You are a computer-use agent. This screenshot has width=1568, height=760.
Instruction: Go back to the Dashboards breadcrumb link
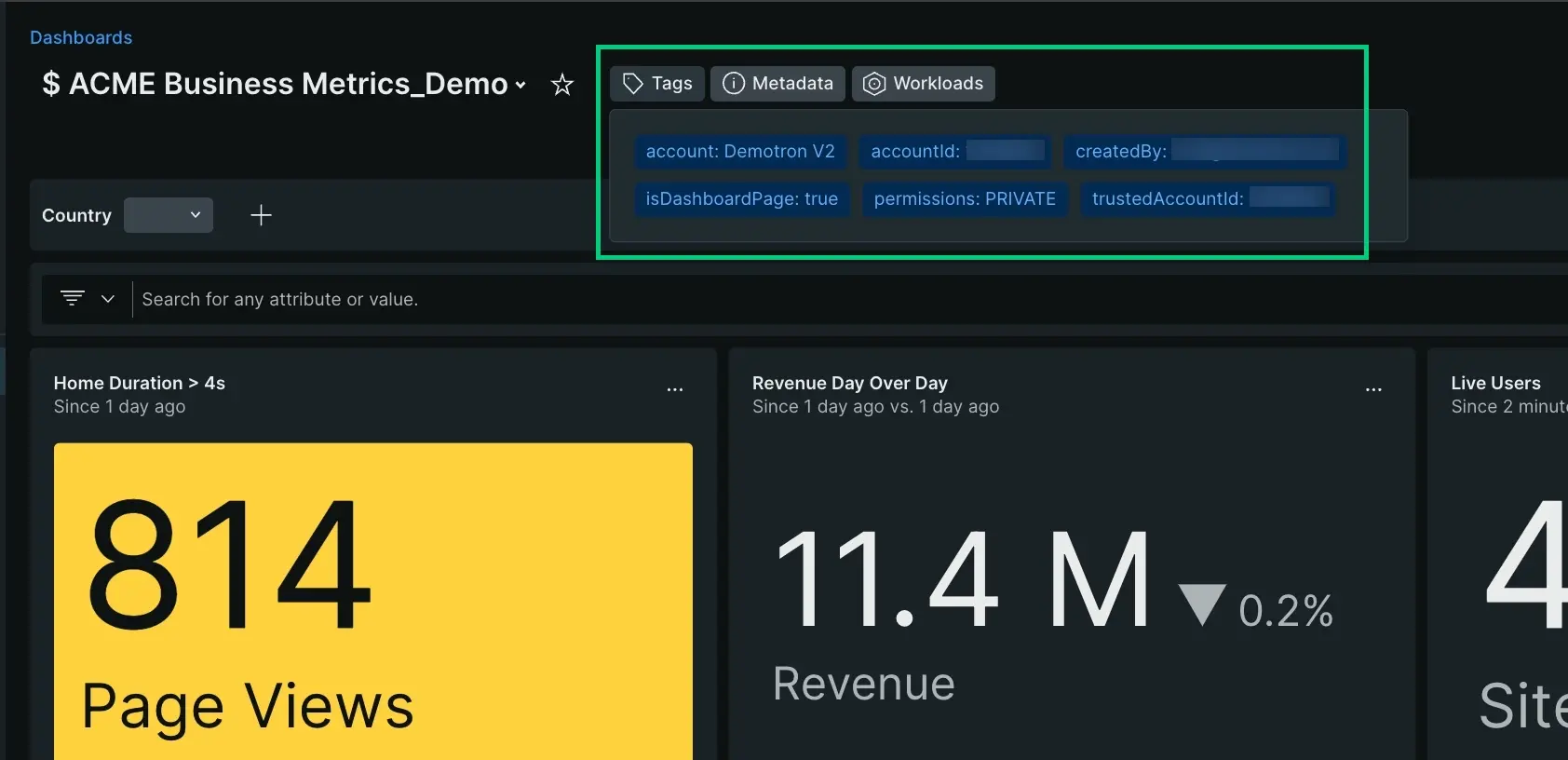(81, 37)
